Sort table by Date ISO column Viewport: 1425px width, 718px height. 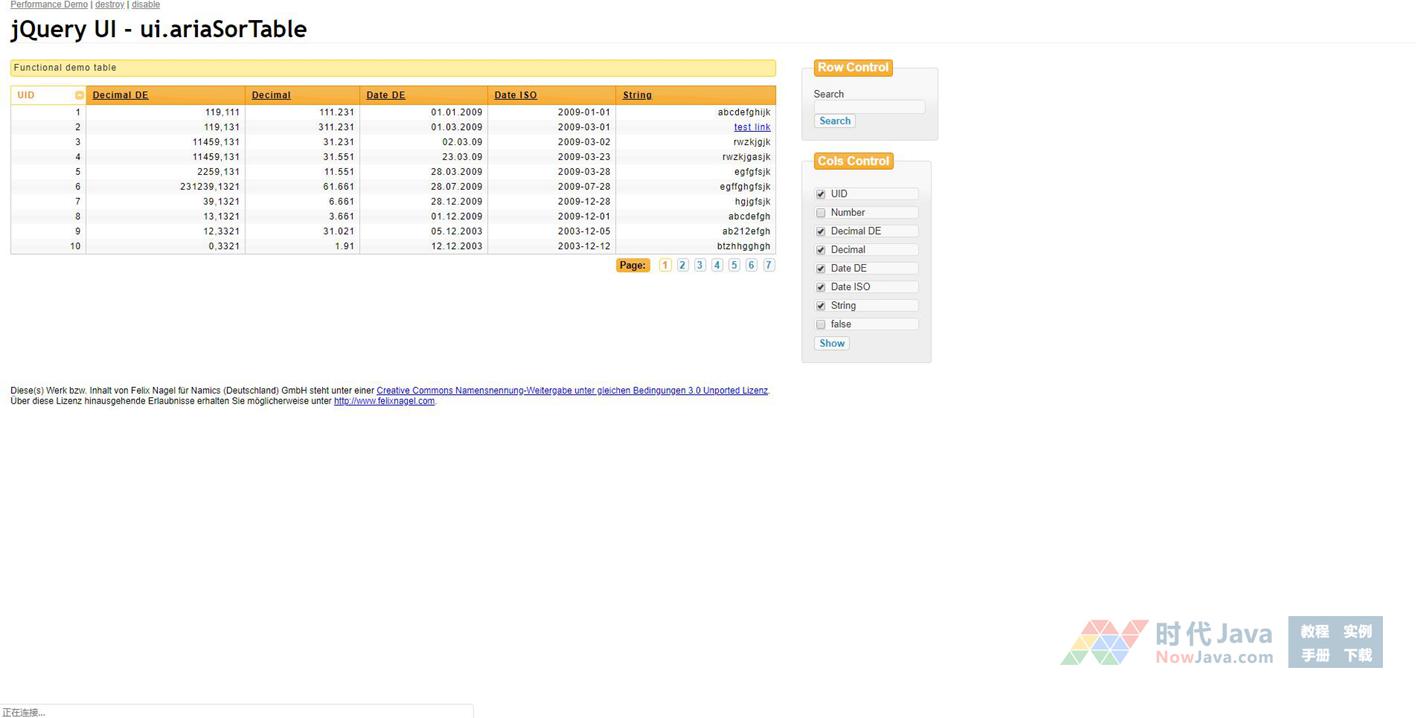pyautogui.click(x=515, y=96)
